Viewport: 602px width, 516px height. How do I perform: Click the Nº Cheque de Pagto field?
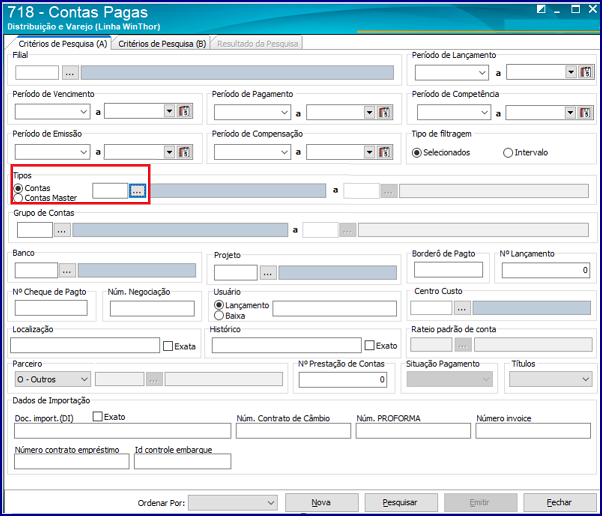point(51,308)
